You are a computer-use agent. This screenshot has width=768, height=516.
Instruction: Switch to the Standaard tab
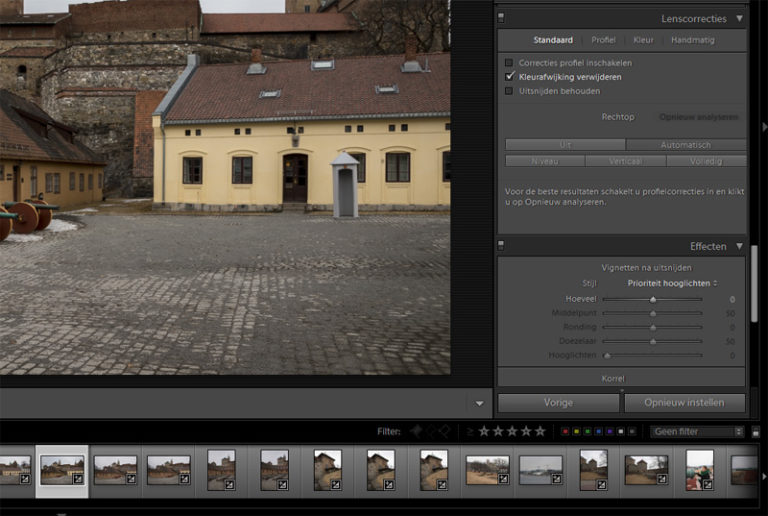pyautogui.click(x=553, y=40)
